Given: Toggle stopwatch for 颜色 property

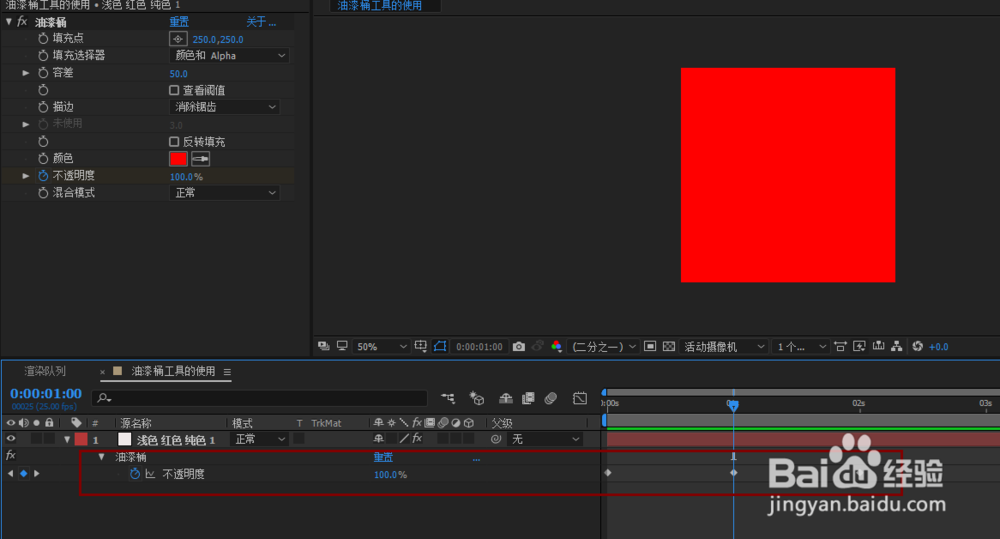Looking at the screenshot, I should click(43, 158).
